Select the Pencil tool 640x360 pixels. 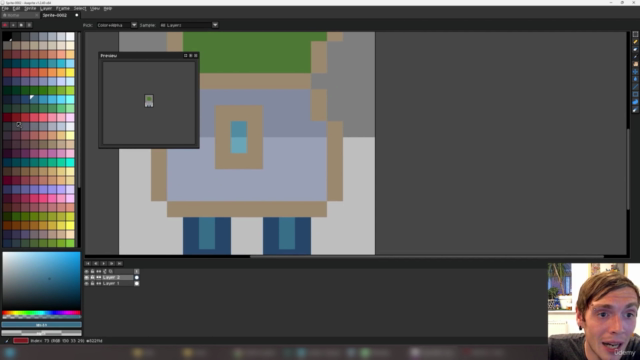(635, 42)
